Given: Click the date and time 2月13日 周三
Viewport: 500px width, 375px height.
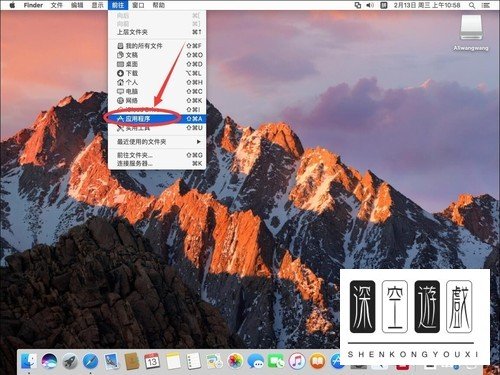Looking at the screenshot, I should [427, 5].
